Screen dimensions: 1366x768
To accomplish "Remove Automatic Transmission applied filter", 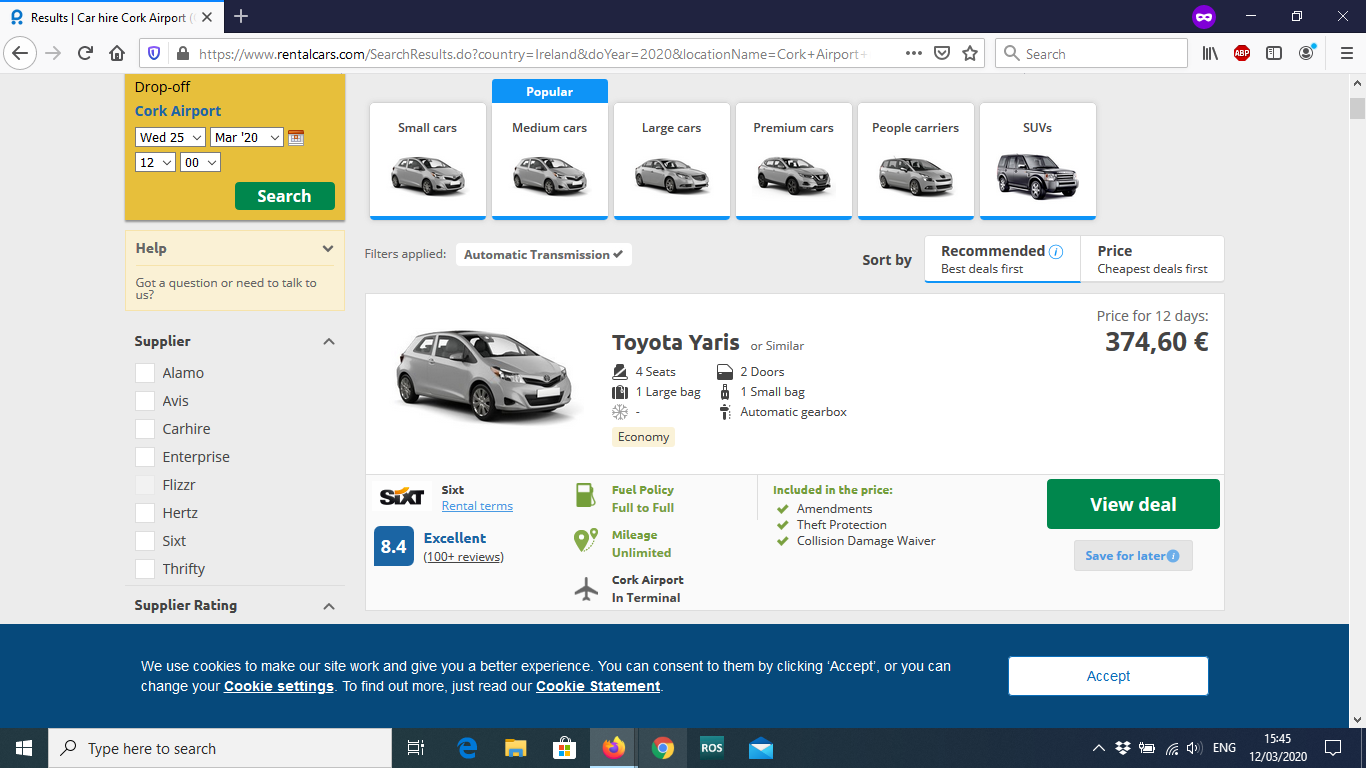I will (544, 255).
